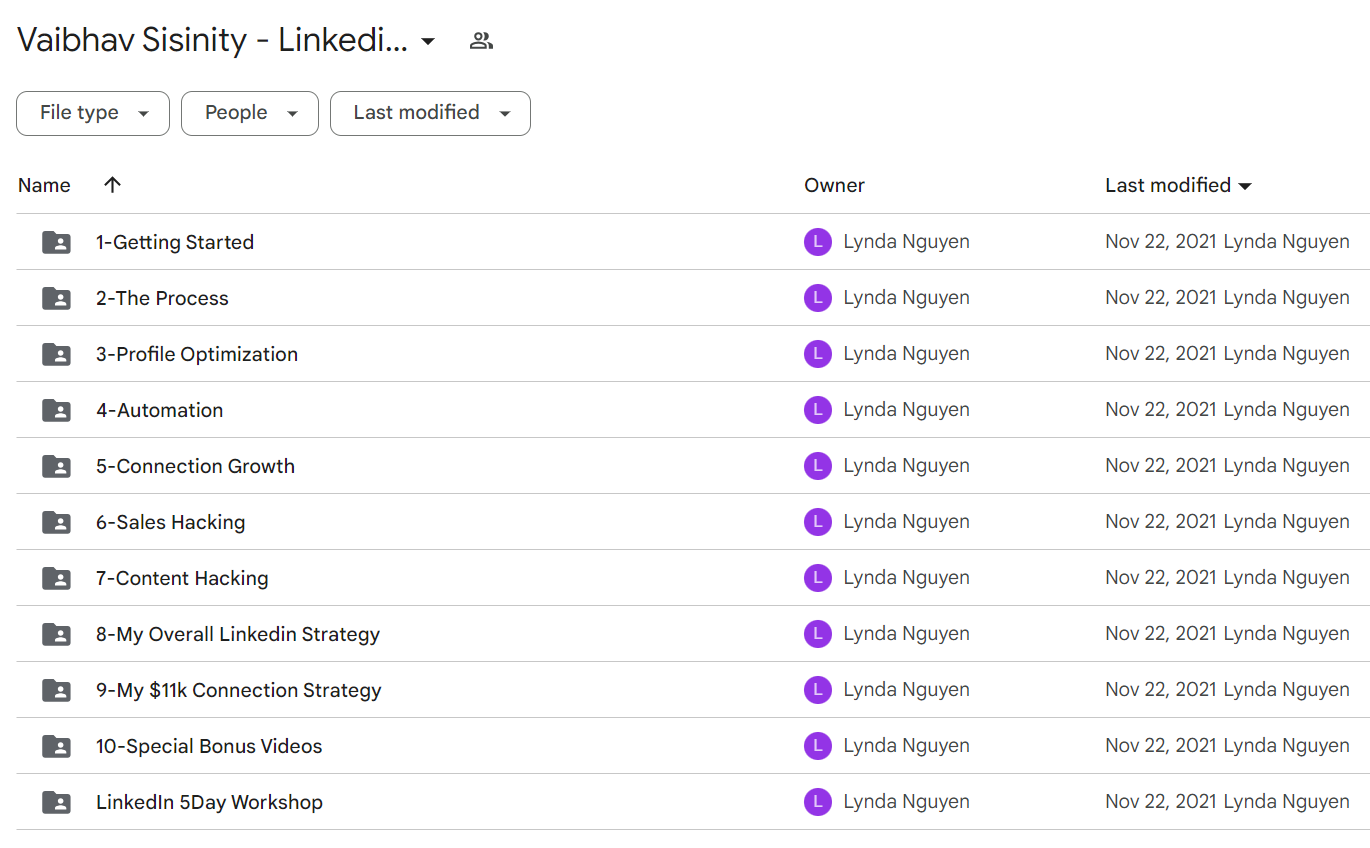Click the Name column header
The height and width of the screenshot is (848, 1370).
(x=44, y=185)
